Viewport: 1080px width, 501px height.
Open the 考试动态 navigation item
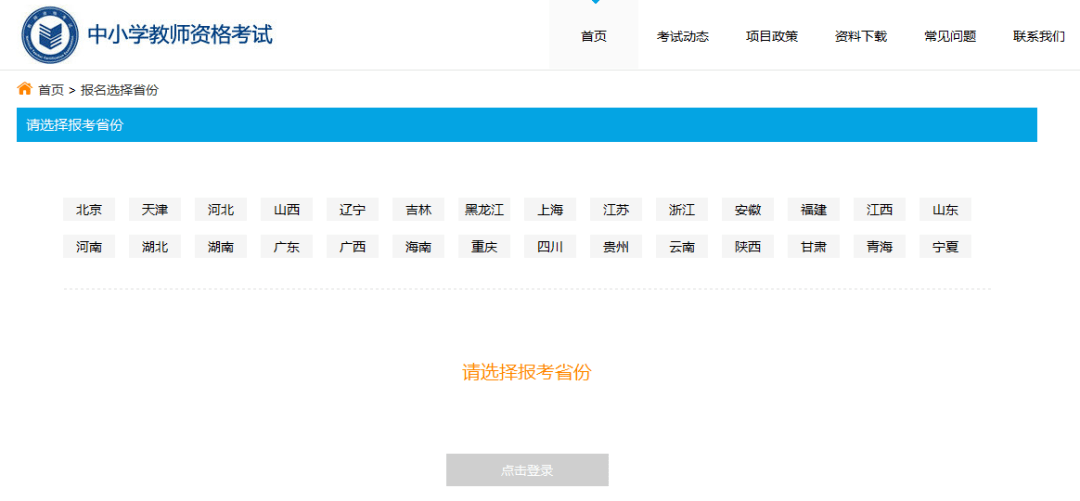[x=683, y=37]
